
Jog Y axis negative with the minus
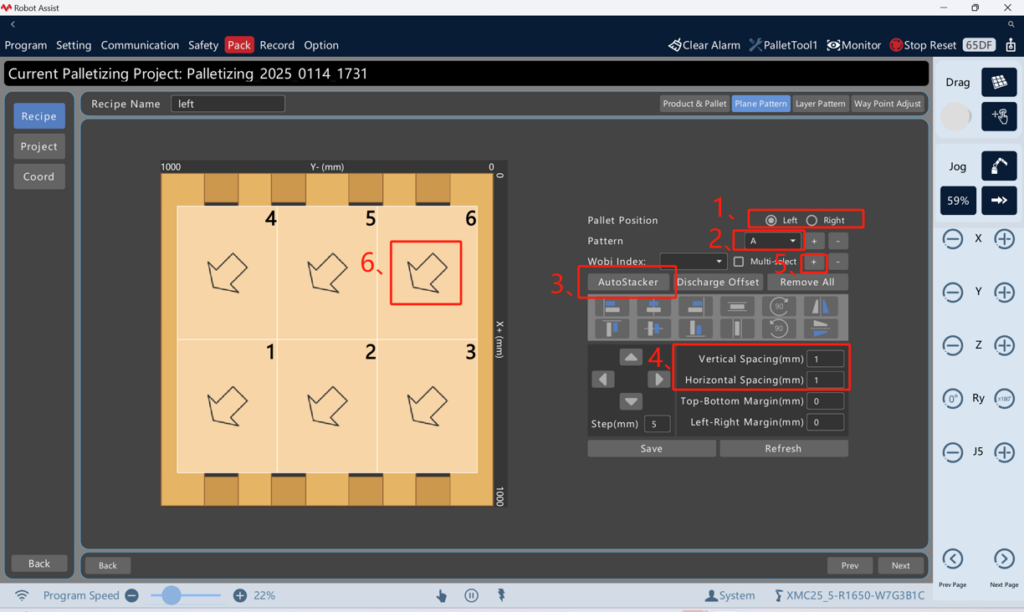coord(952,292)
